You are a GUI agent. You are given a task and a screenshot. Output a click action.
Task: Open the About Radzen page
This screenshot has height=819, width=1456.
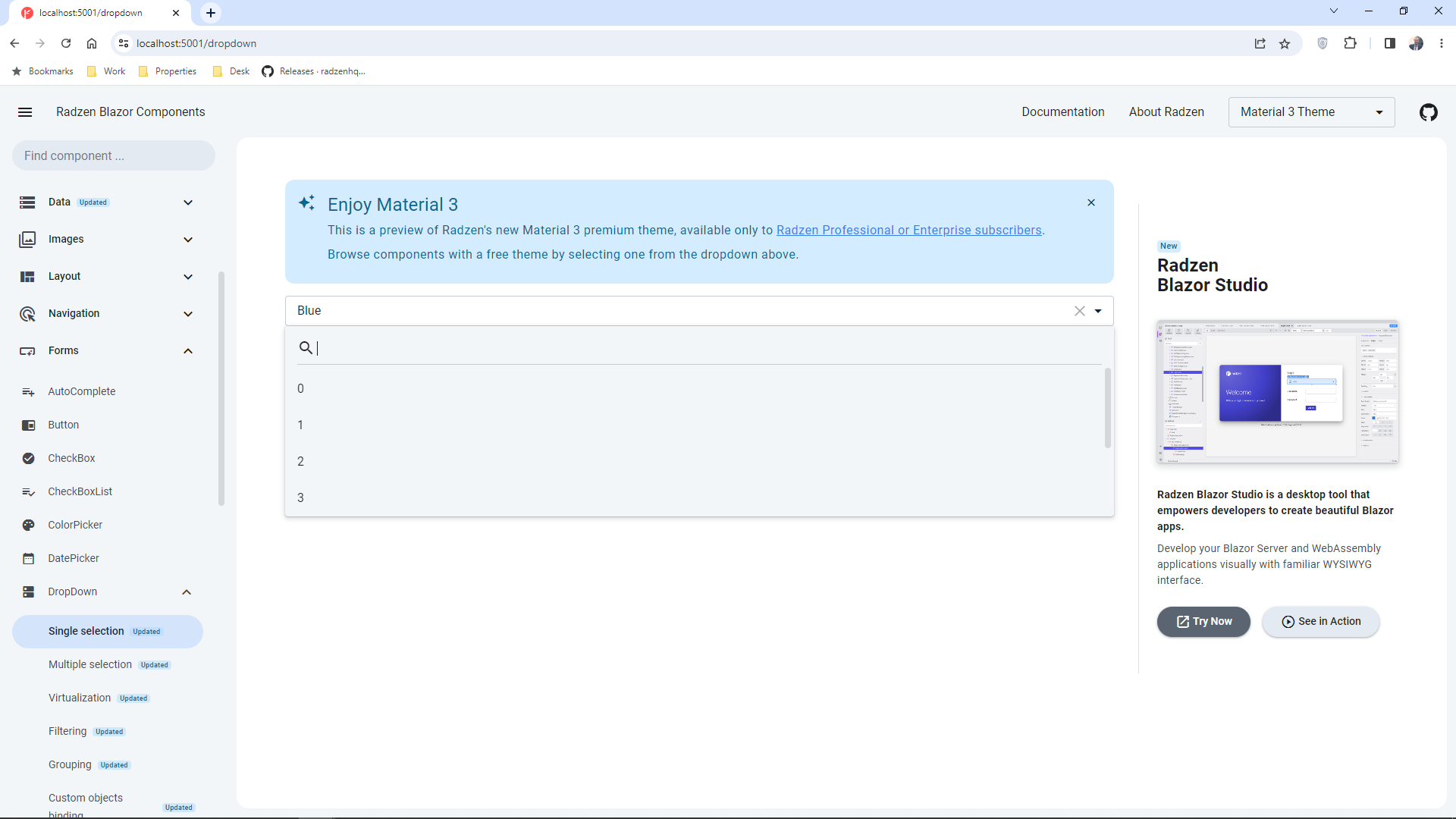pos(1166,111)
